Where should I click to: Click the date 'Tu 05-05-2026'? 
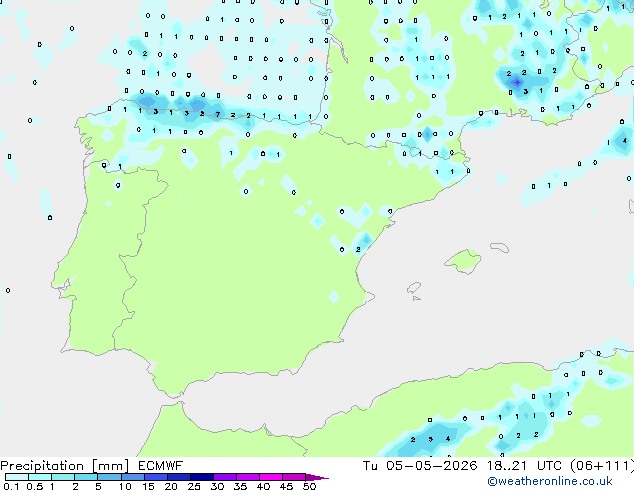(x=420, y=466)
